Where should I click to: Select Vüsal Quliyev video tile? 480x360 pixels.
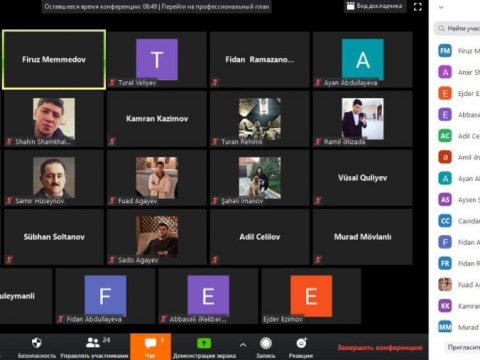pyautogui.click(x=362, y=178)
